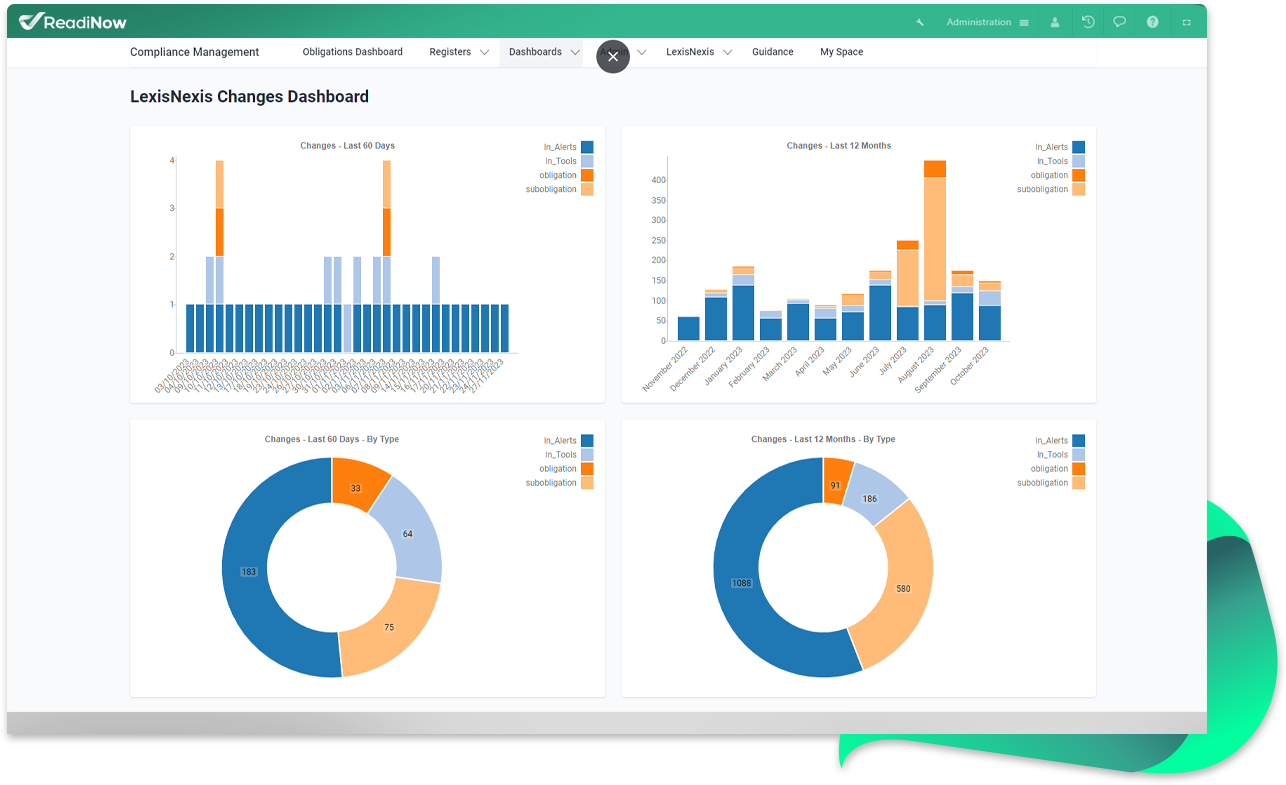Open the My Space tab

pos(842,52)
